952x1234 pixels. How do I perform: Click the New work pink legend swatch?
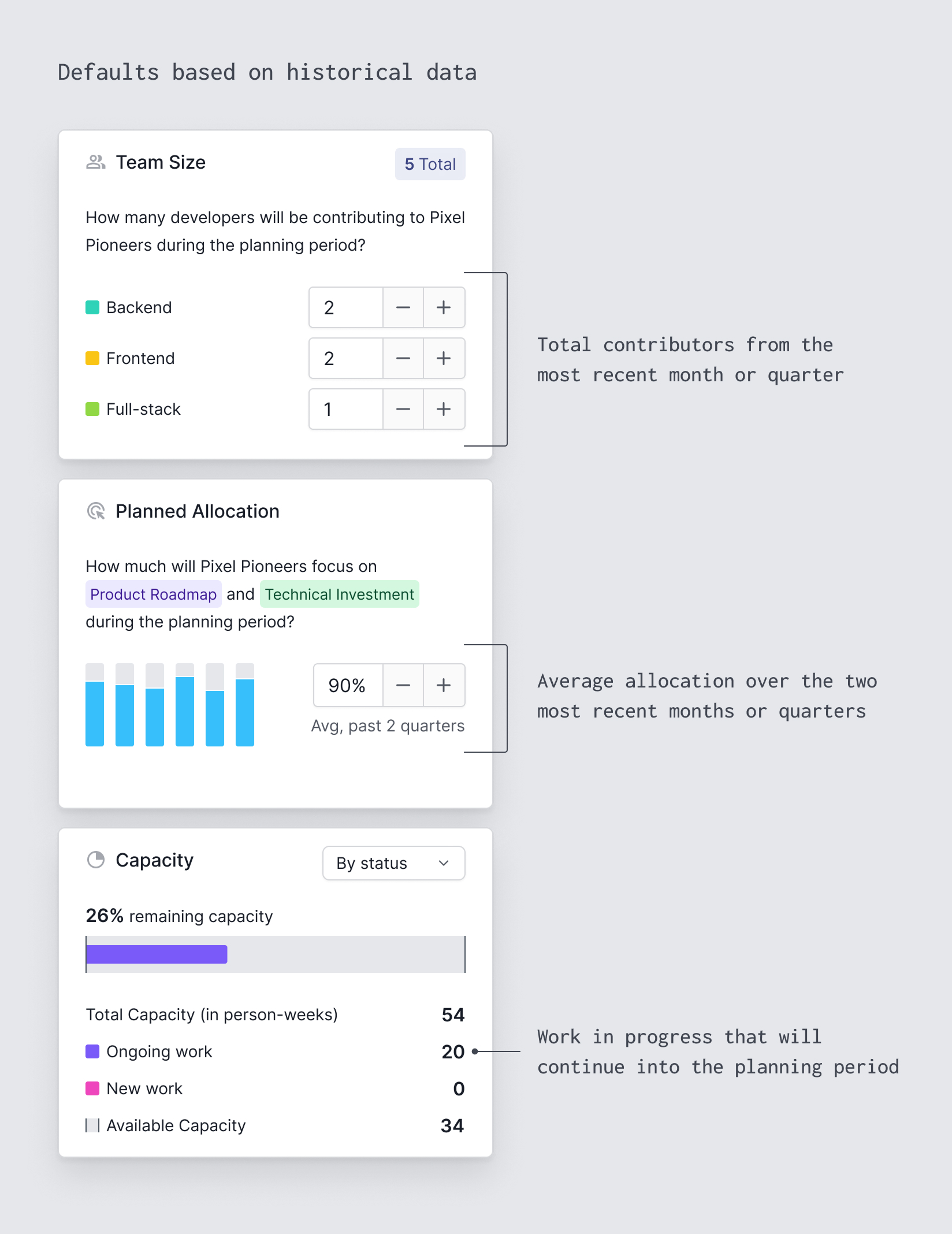pos(92,1088)
